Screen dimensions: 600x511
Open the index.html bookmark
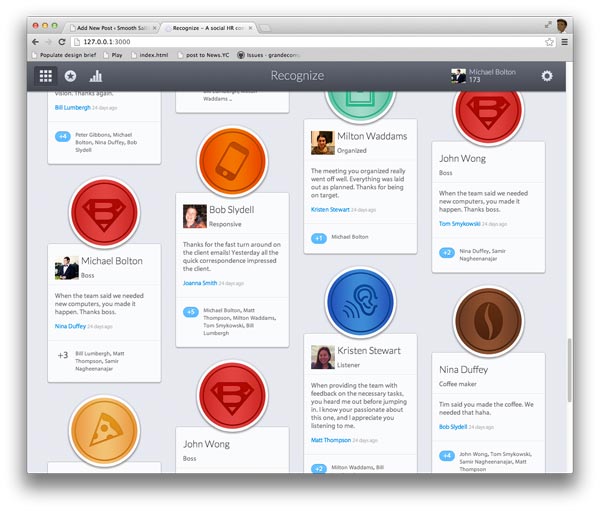[150, 55]
